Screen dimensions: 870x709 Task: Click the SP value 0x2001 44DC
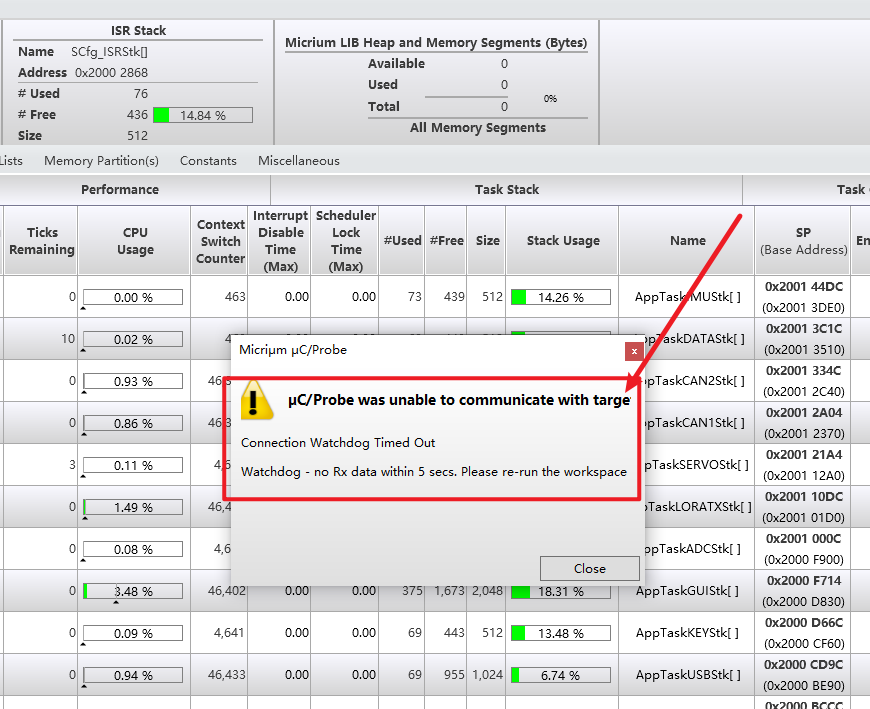point(803,287)
